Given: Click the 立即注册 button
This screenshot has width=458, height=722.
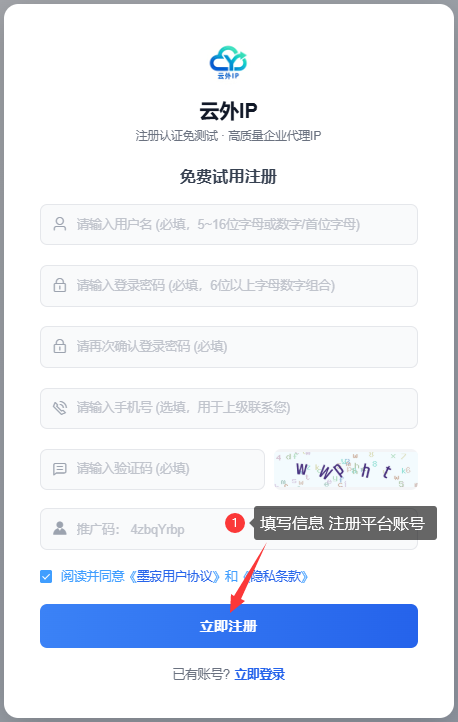Looking at the screenshot, I should coord(229,626).
